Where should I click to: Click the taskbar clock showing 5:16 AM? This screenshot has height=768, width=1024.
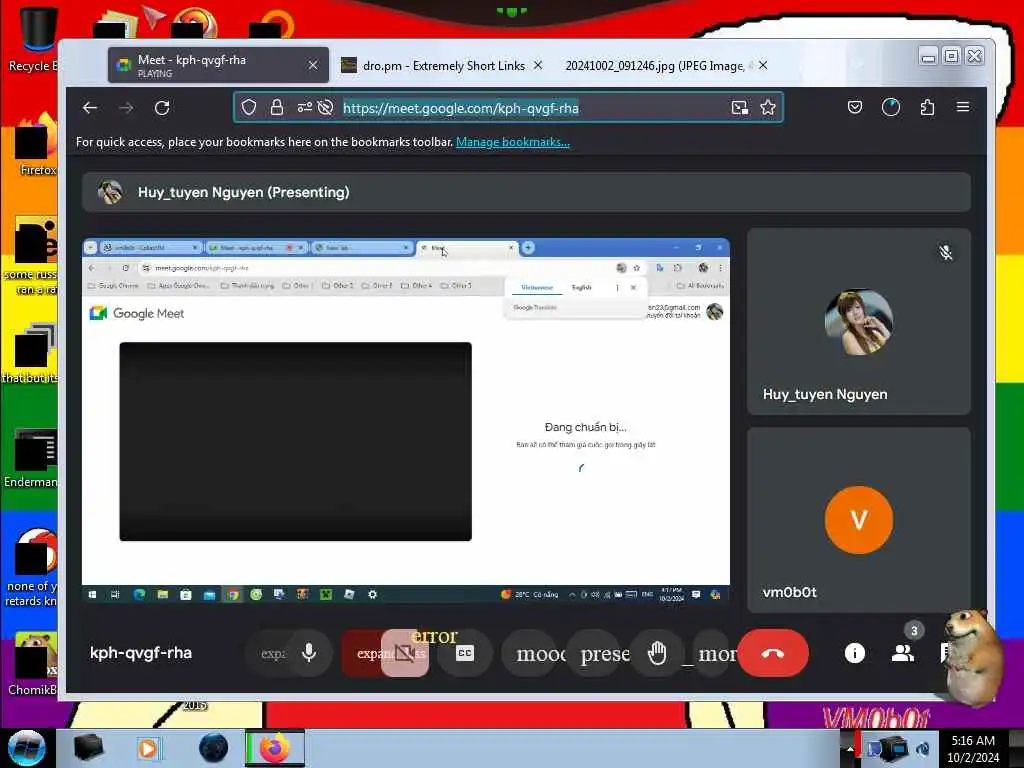973,748
